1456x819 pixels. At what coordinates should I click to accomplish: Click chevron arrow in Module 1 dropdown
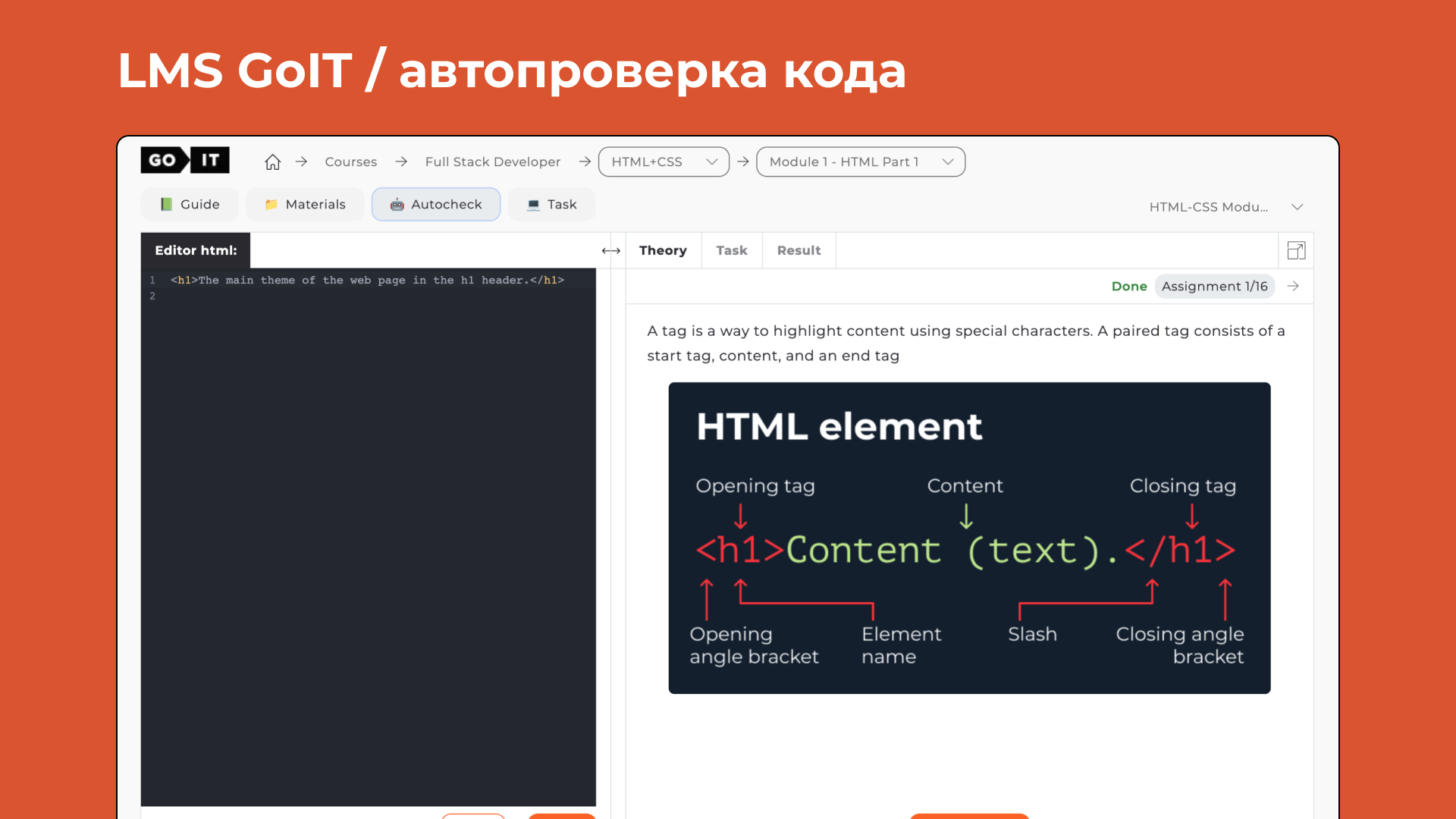click(x=948, y=162)
